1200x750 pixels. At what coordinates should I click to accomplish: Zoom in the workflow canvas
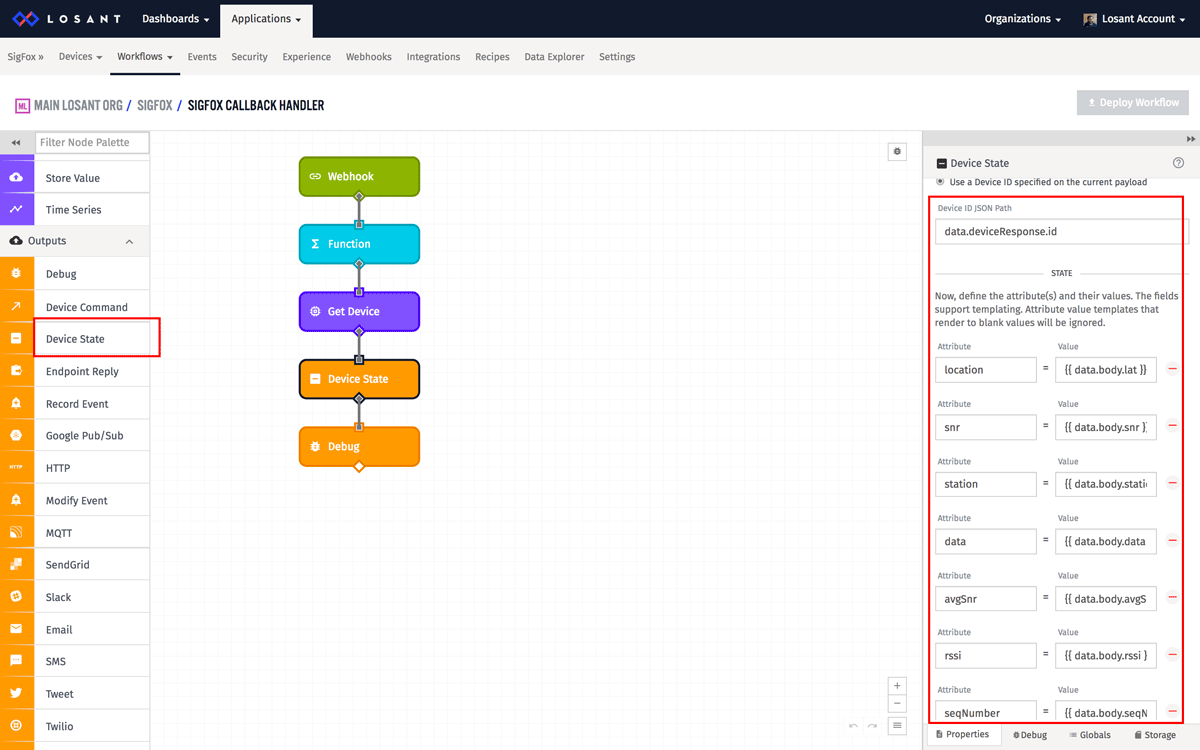(x=897, y=686)
